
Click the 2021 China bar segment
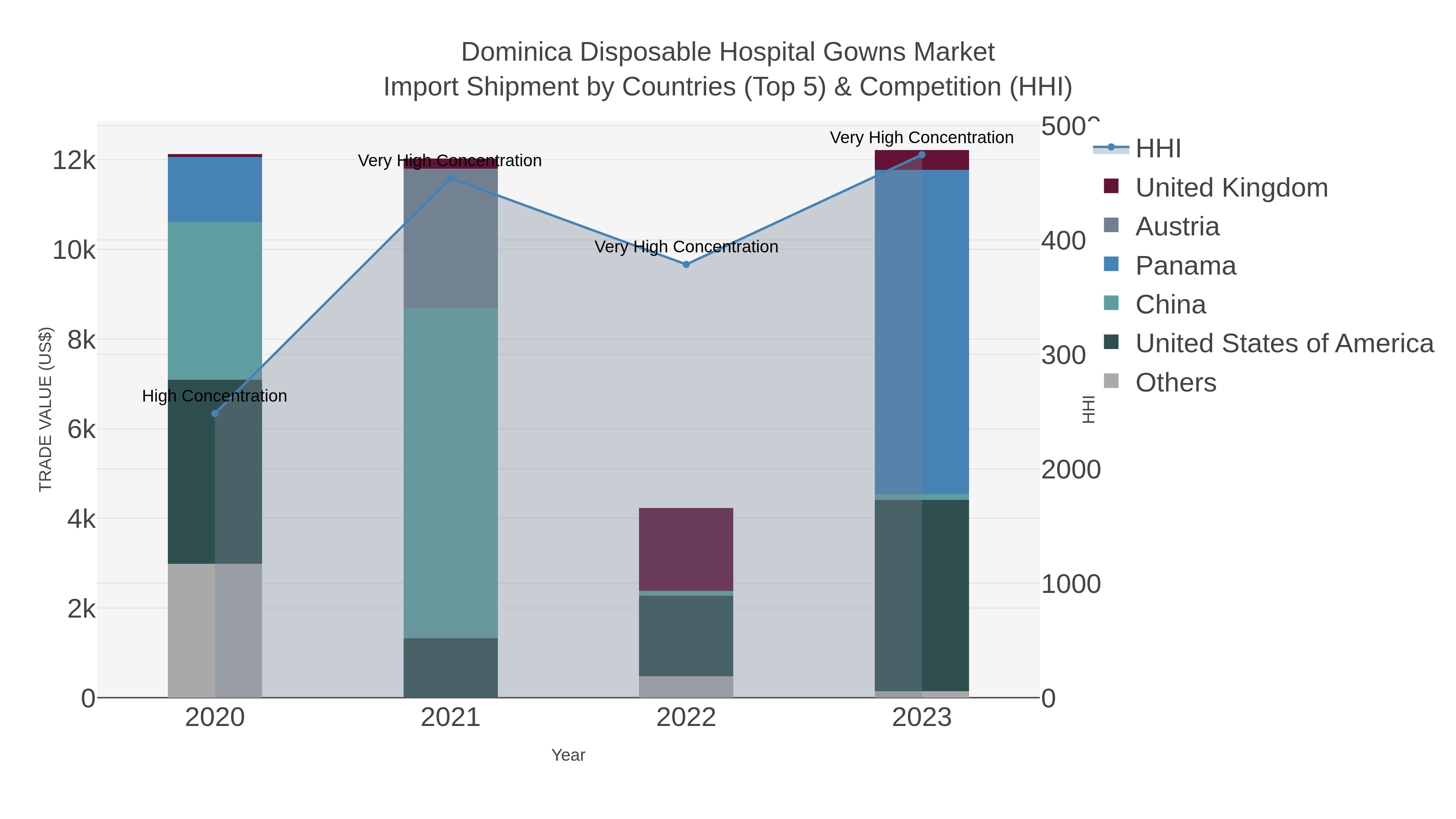click(x=451, y=474)
